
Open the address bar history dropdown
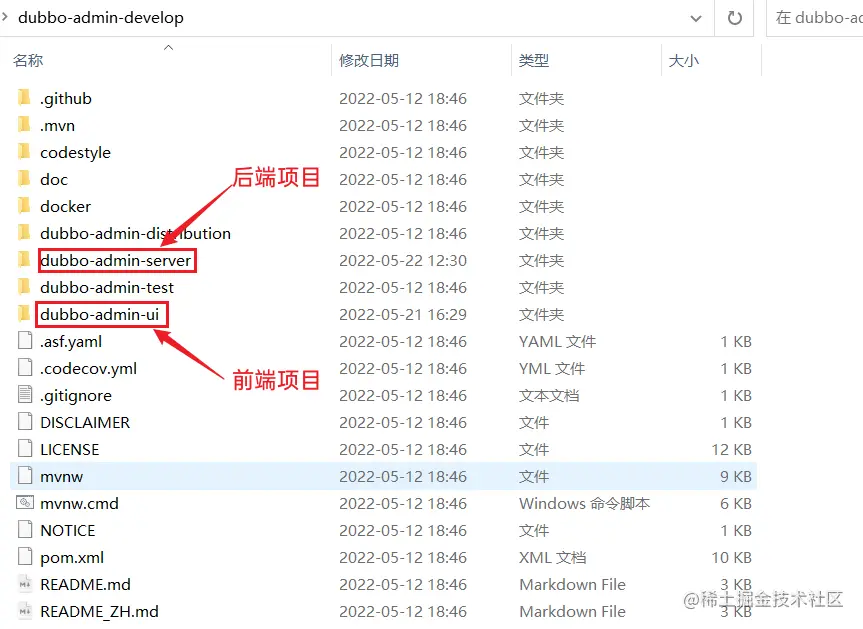click(696, 18)
